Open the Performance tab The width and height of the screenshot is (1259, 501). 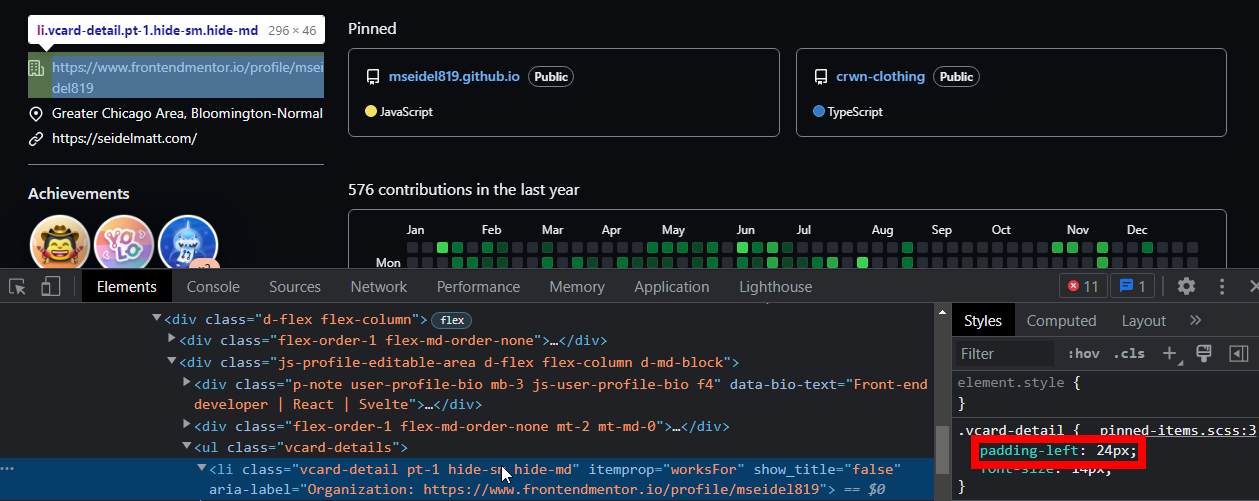tap(478, 286)
